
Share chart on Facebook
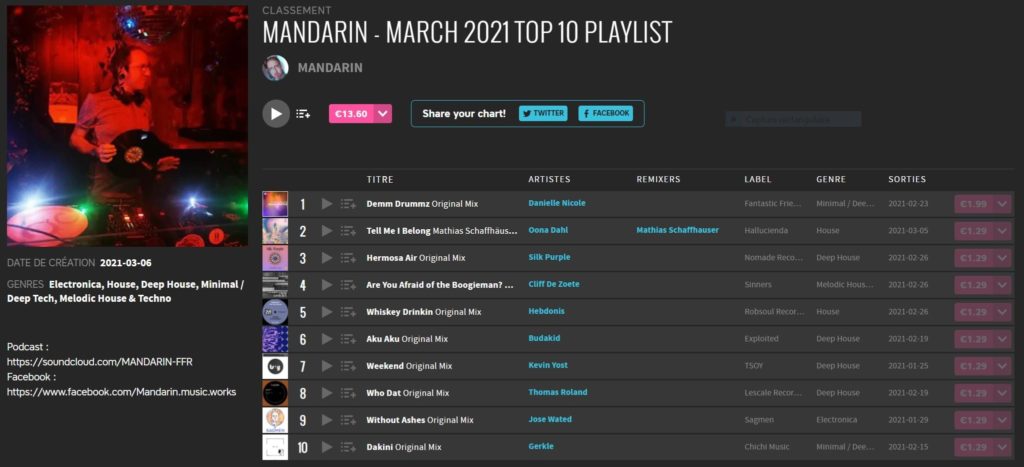coord(605,113)
